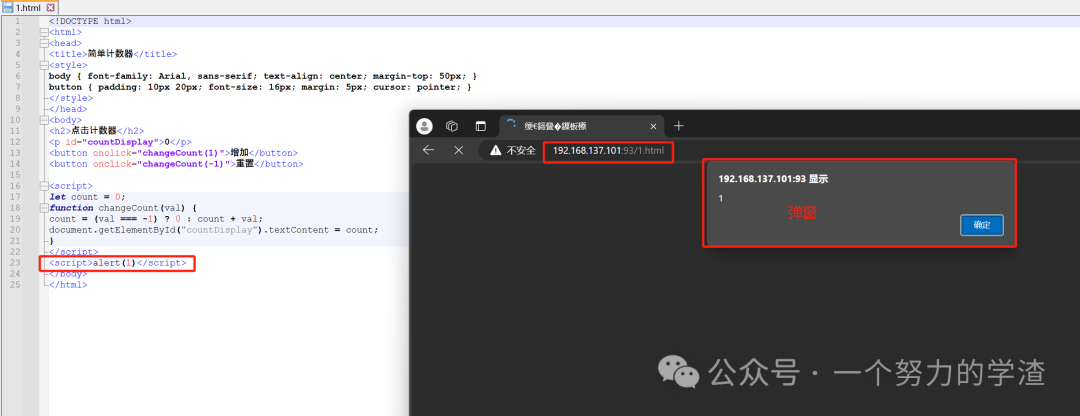Image resolution: width=1080 pixels, height=416 pixels.
Task: Open a new browser tab with plus
Action: tap(678, 125)
